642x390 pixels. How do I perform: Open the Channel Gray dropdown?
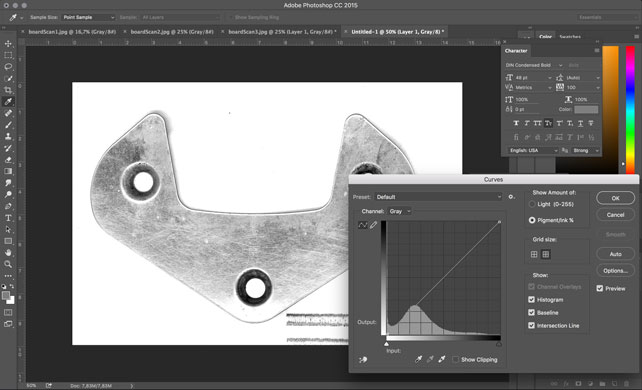[400, 211]
